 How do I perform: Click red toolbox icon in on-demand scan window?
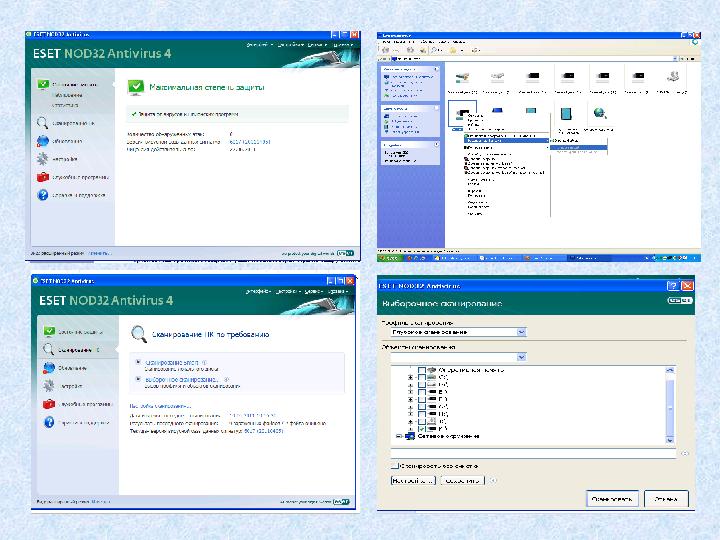[x=49, y=404]
